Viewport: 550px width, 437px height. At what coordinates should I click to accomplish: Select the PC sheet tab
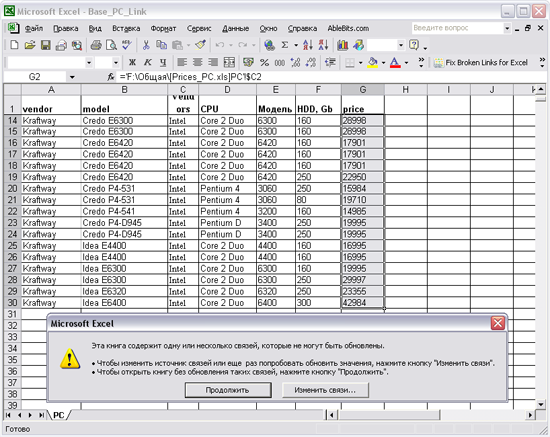click(x=59, y=415)
